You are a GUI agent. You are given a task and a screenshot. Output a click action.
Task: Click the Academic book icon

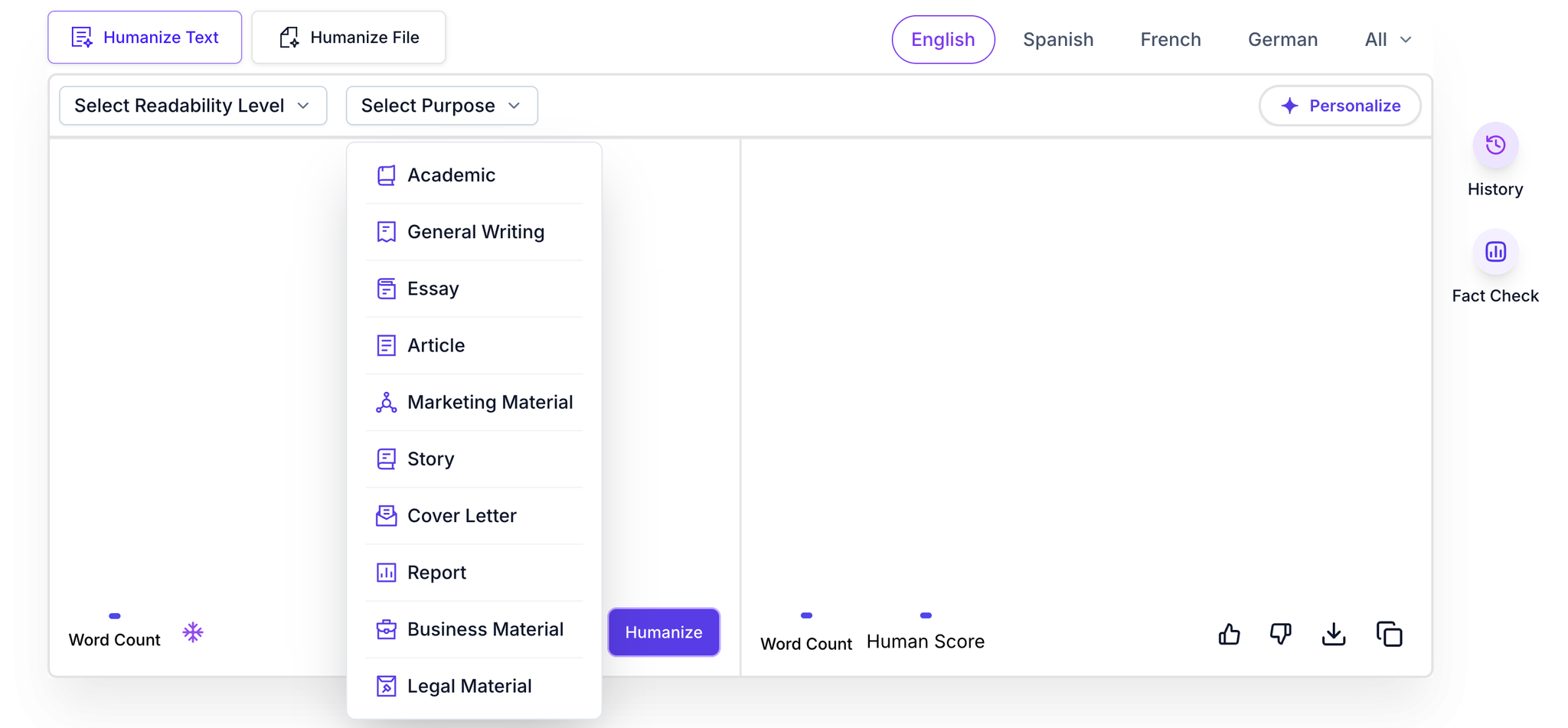[x=387, y=175]
